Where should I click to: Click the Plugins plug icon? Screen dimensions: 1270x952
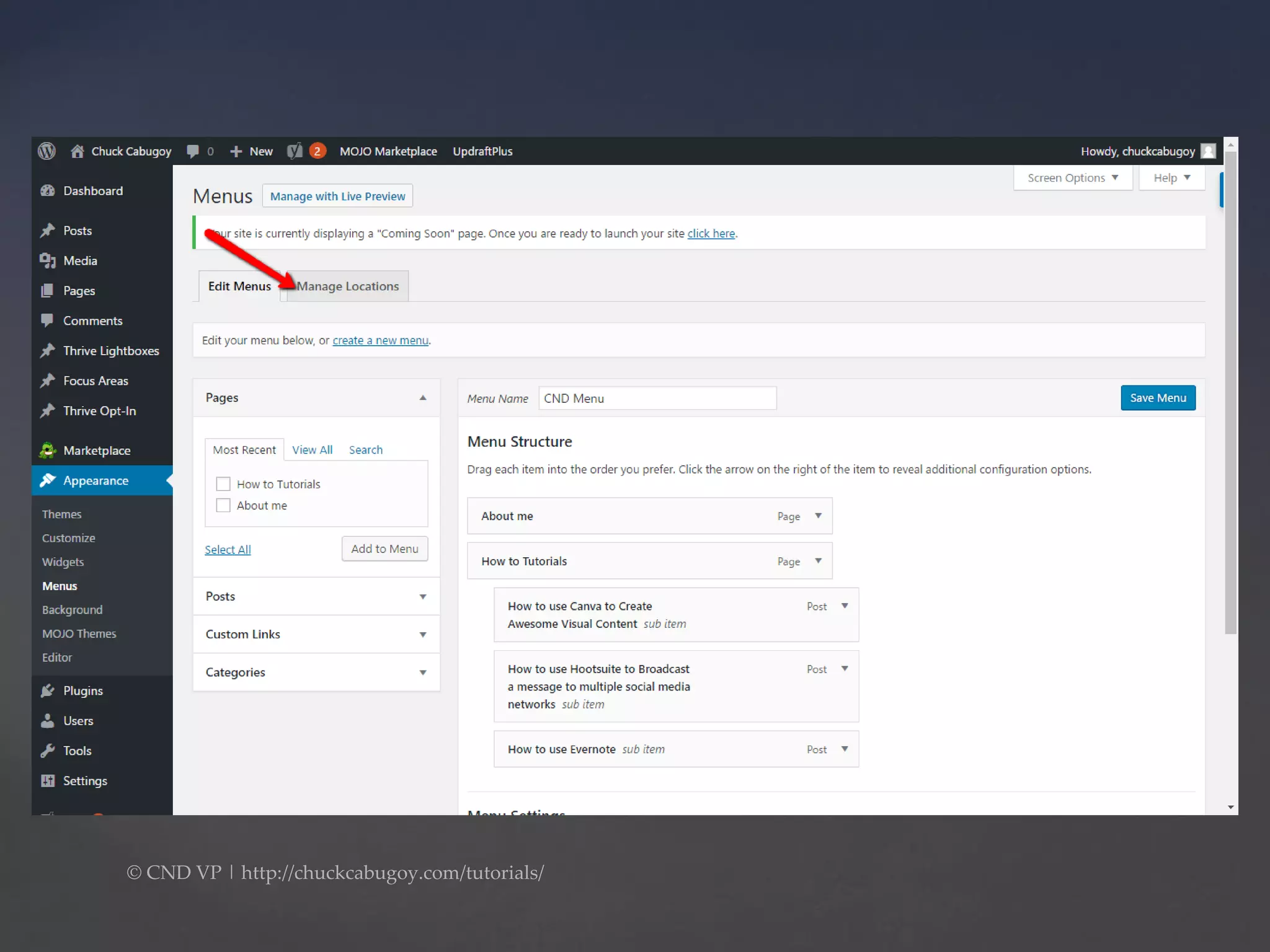[x=48, y=690]
